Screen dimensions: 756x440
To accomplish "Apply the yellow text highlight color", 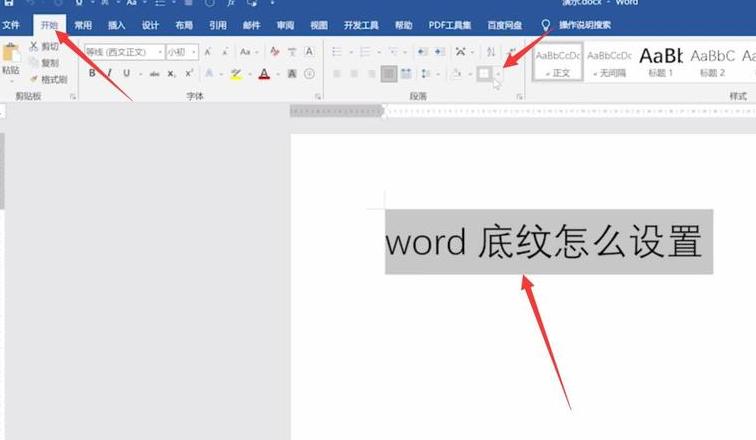I will coord(236,74).
